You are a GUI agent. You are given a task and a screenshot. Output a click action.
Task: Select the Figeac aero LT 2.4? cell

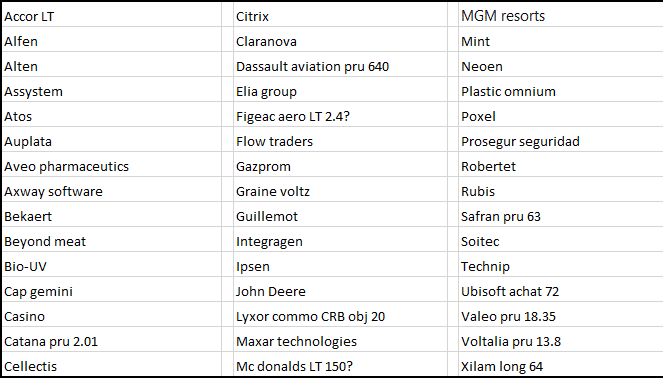(x=340, y=116)
